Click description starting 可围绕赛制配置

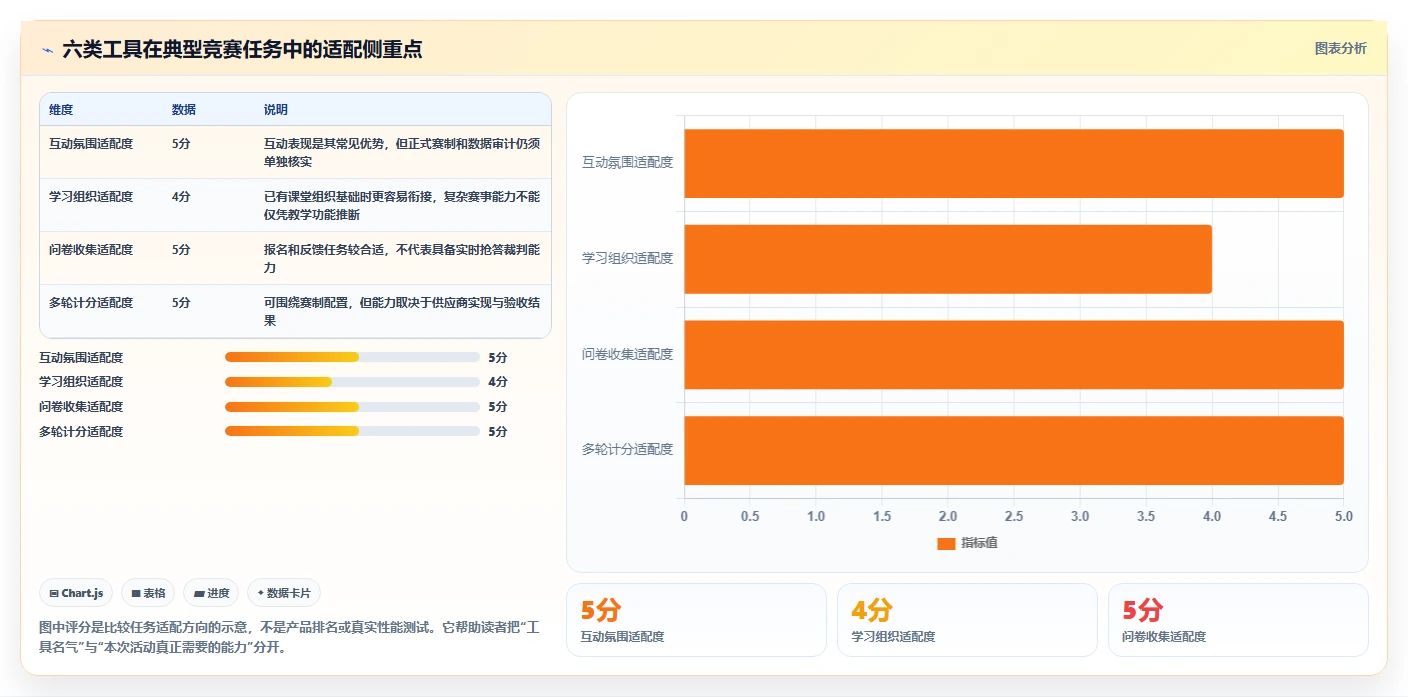pos(402,312)
